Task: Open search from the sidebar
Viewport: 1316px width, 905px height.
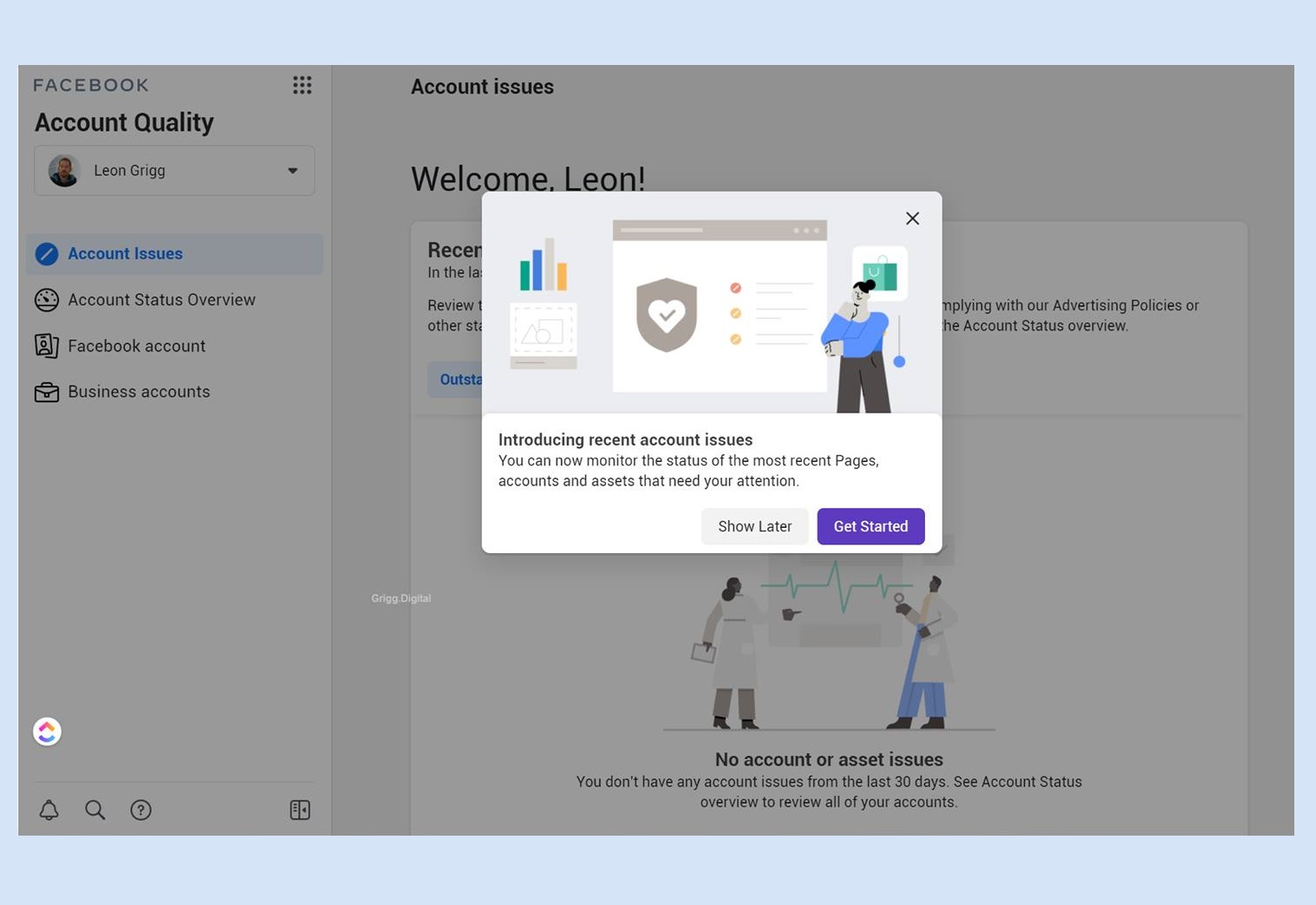Action: (94, 810)
